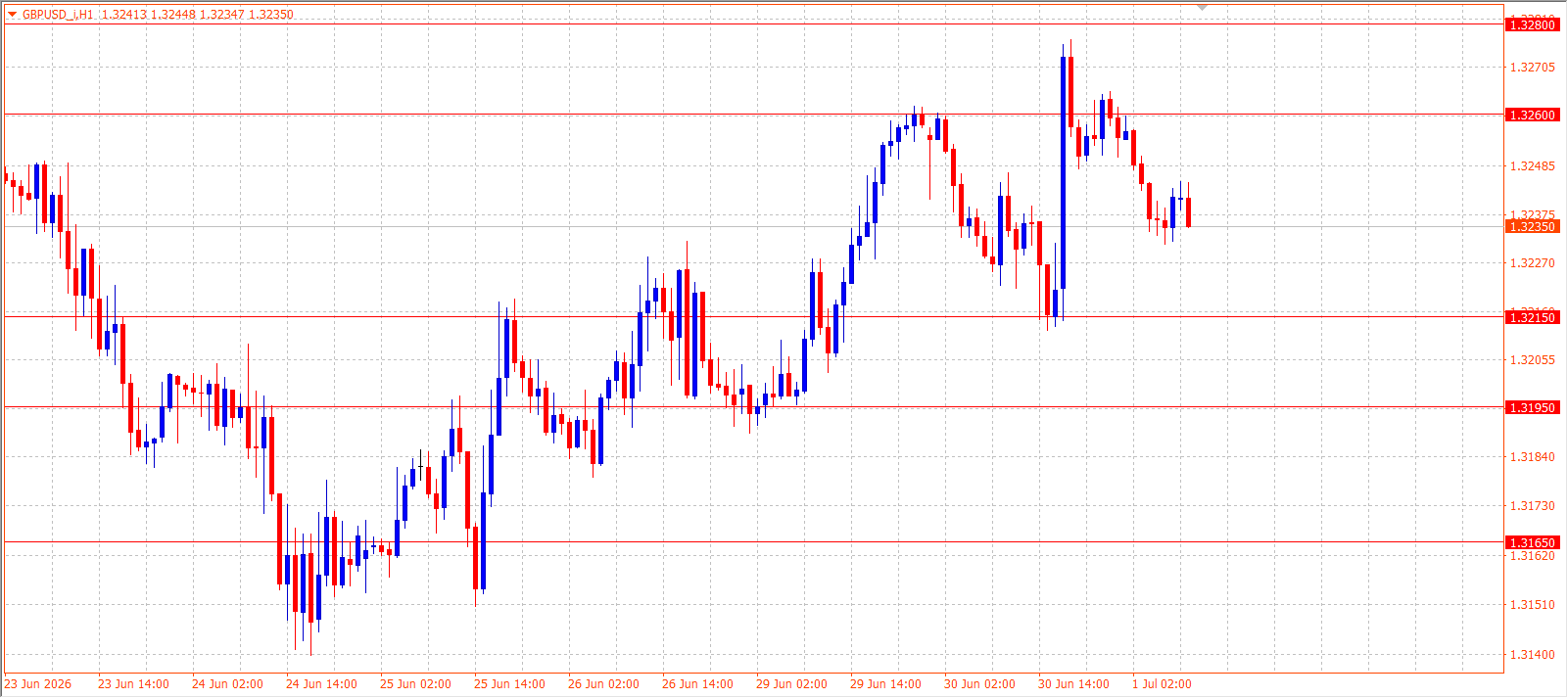Click the 30 Jun 14:00 time axis label
1568x698 pixels.
[x=1073, y=684]
